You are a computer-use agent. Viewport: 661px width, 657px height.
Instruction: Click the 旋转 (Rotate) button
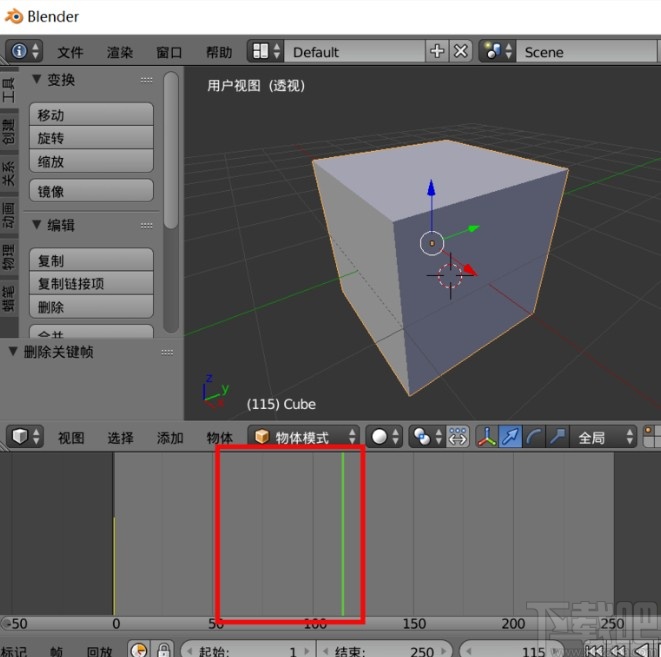point(91,138)
